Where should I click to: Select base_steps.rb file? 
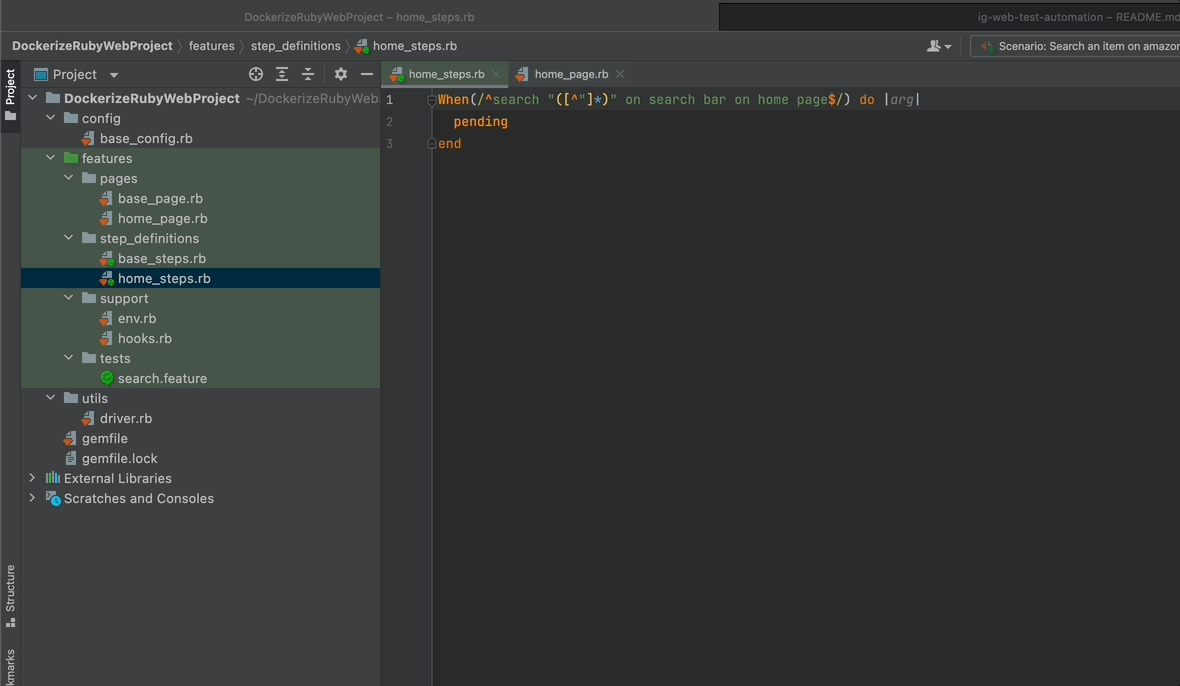click(x=161, y=258)
